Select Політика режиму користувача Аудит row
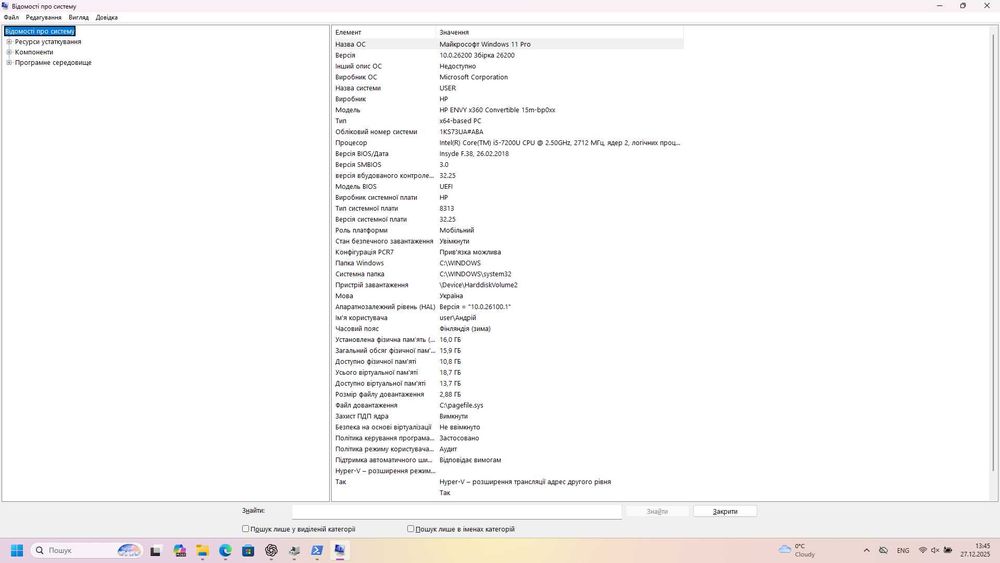Image resolution: width=1000 pixels, height=563 pixels. point(508,449)
